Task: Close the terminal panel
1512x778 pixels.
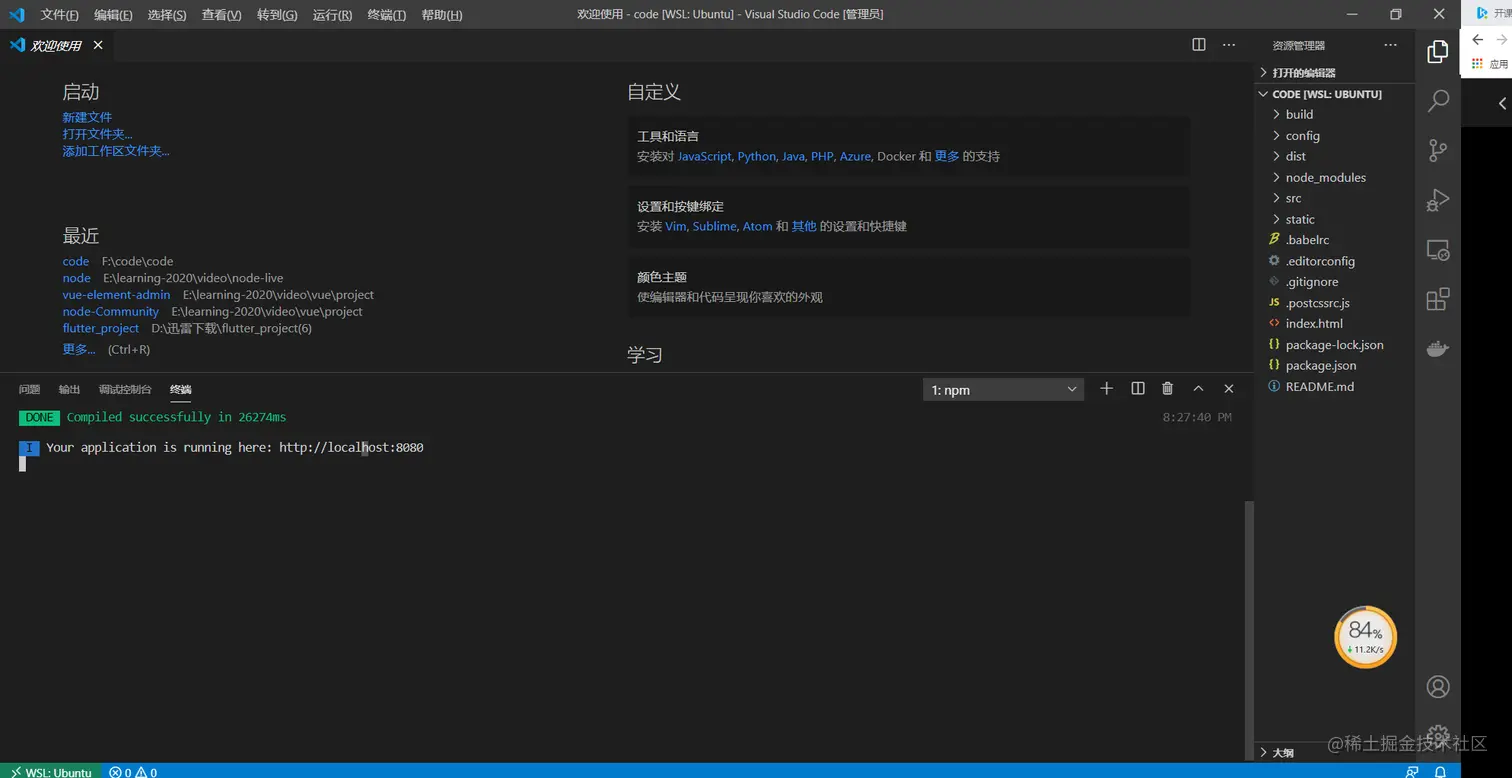Action: coord(1229,389)
